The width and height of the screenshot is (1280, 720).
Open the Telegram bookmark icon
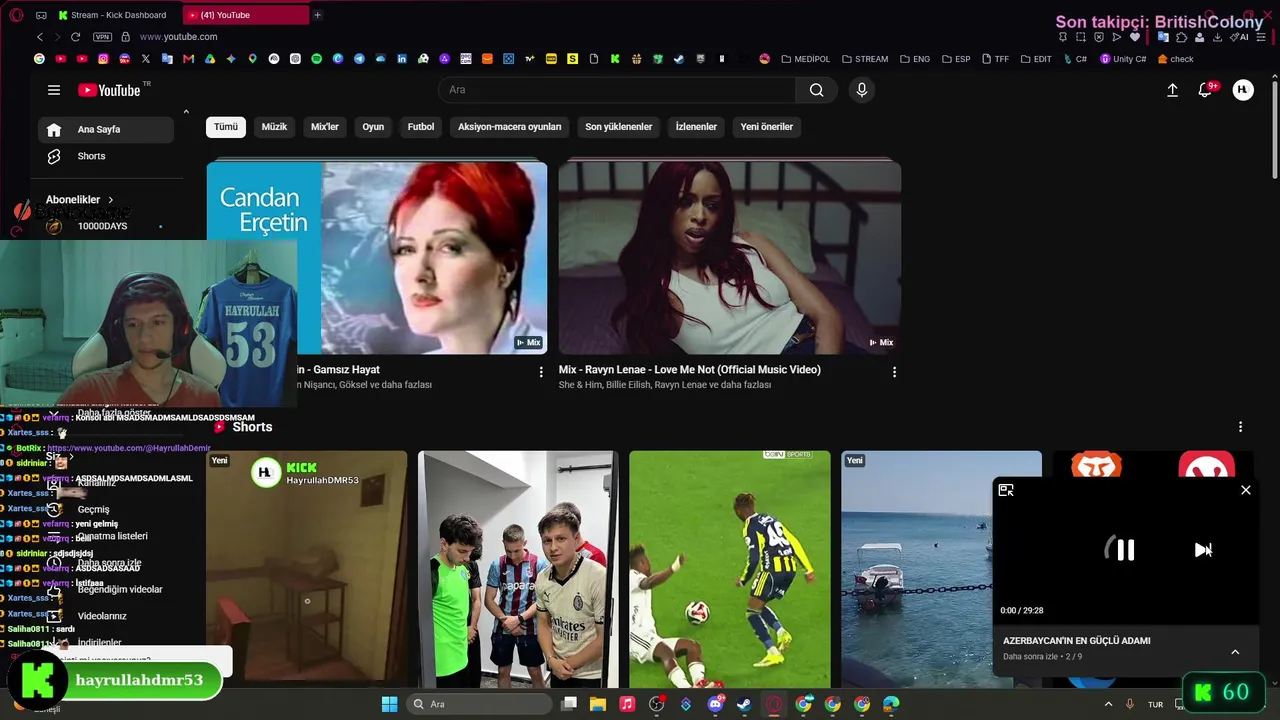359,59
